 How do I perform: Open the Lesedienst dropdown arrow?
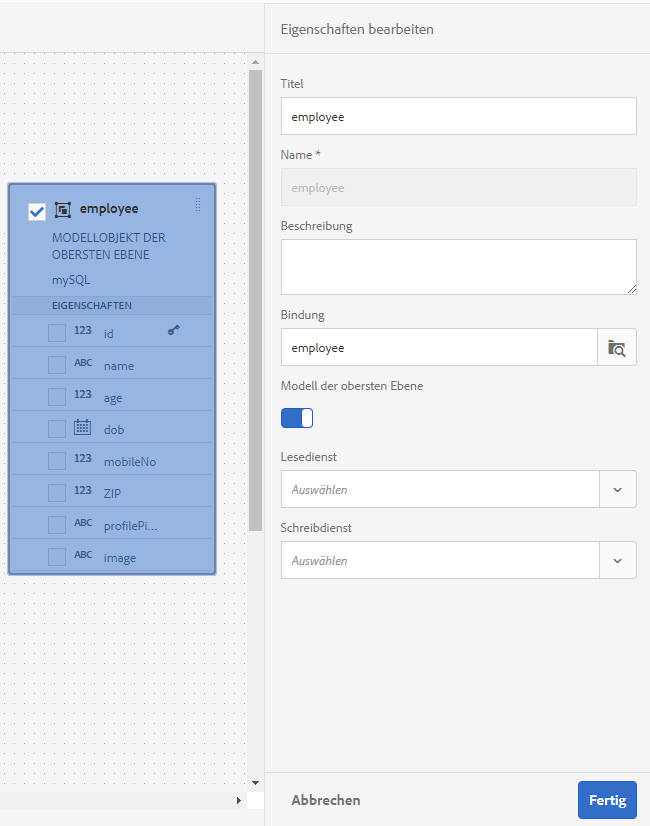tap(618, 489)
